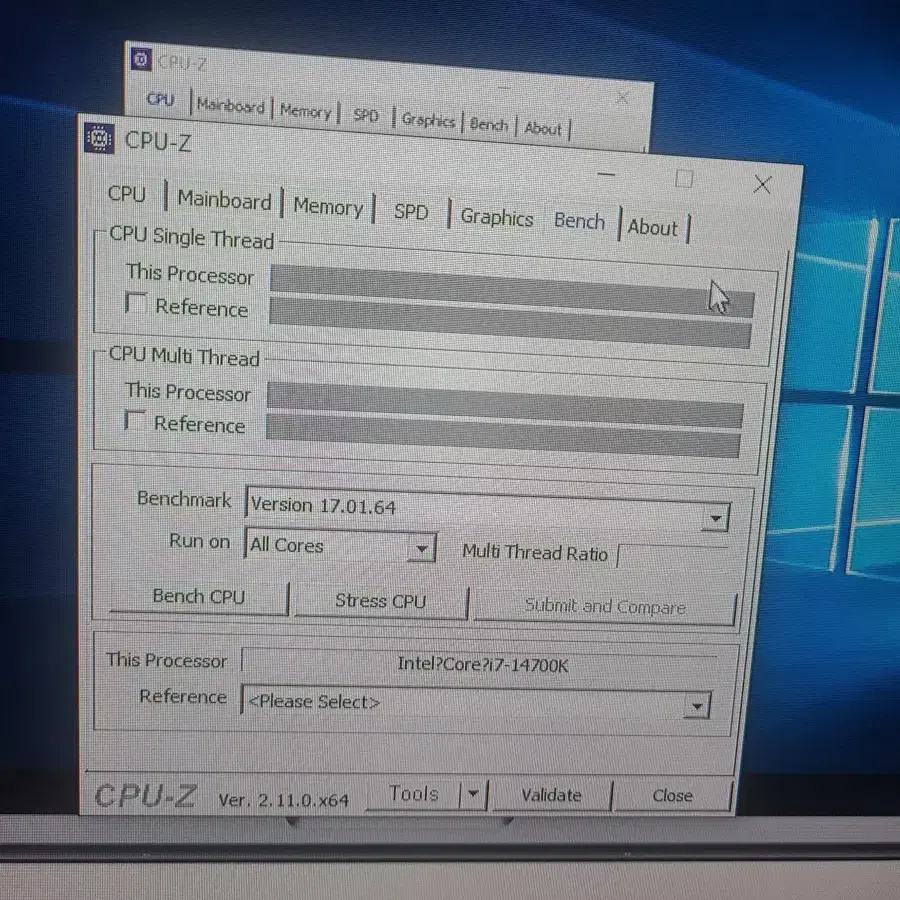Click the Single Thread Reference score bar
This screenshot has height=900, width=900.
(x=510, y=322)
